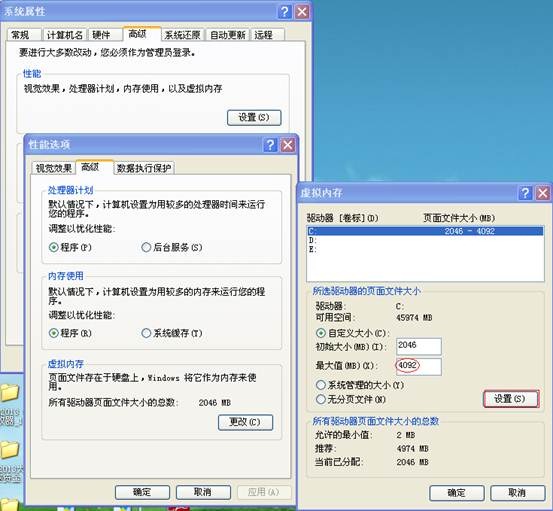553x511 pixels.
Task: Click 驱动器[卷标](D) column header
Action: tap(342, 218)
